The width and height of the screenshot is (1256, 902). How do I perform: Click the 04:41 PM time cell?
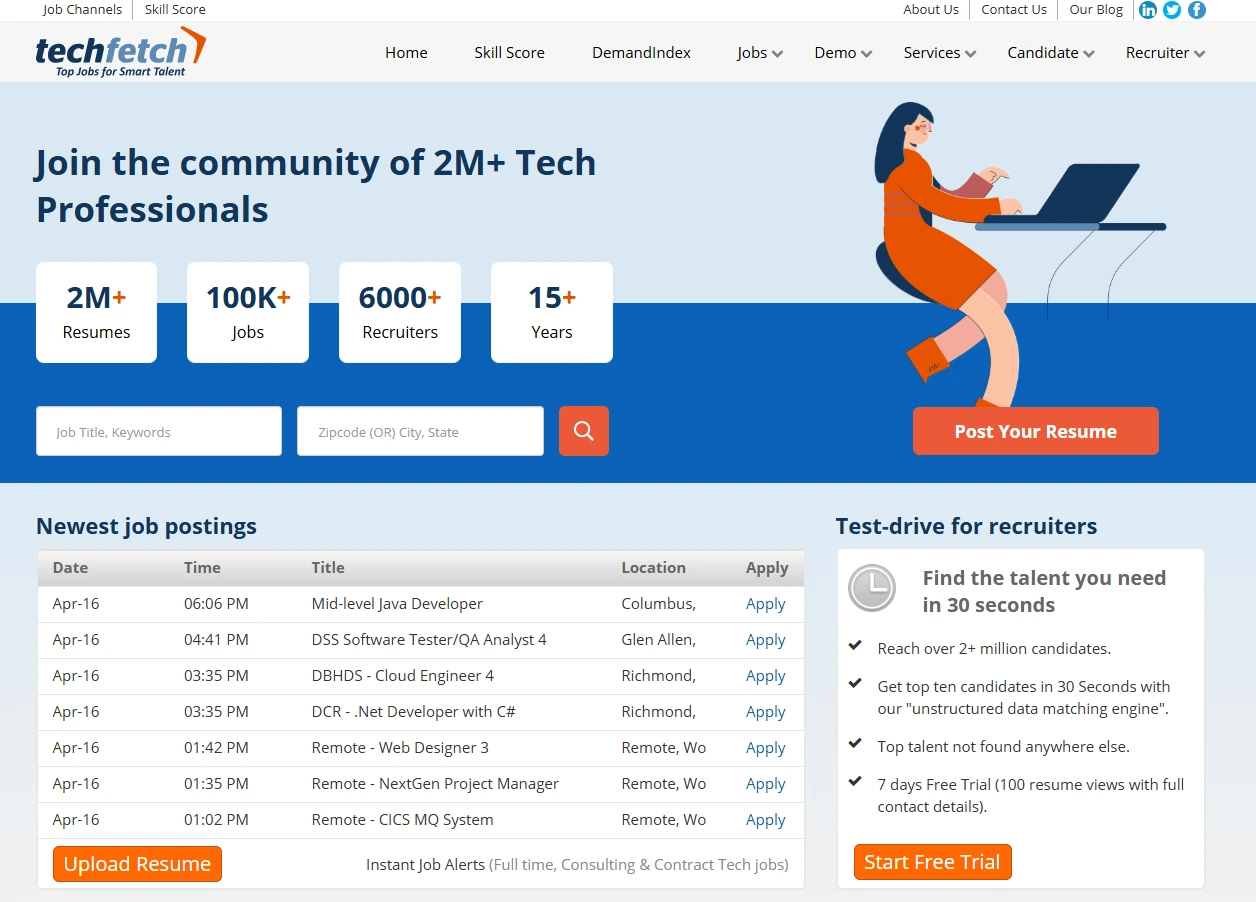(216, 640)
